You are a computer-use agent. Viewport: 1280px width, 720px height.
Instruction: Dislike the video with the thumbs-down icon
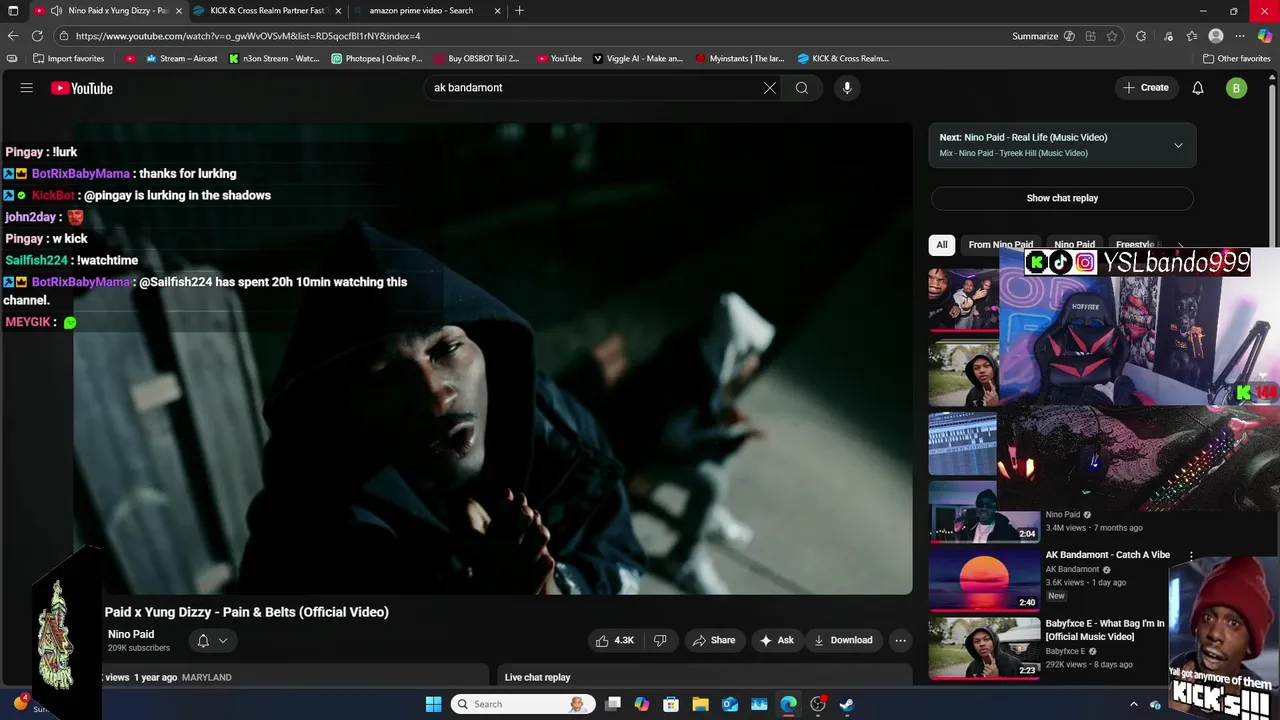tap(660, 640)
